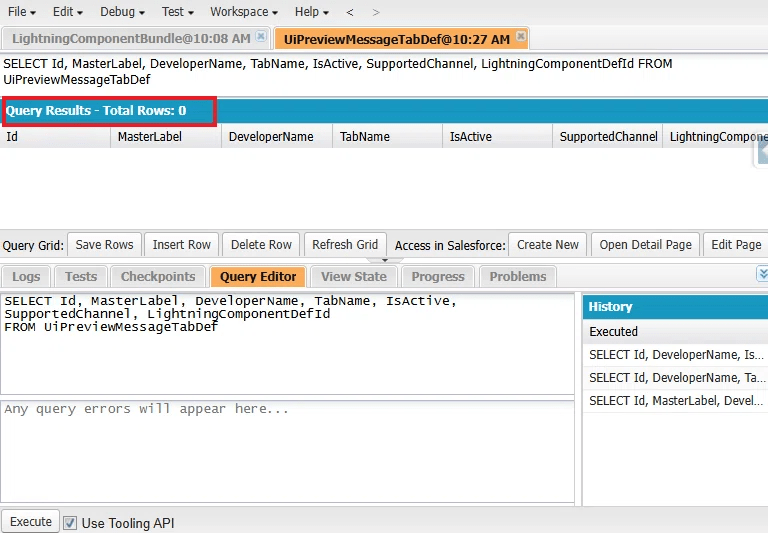Select history entry 'SELECT Id, MasterLabel, Devel...'
Image resolution: width=768 pixels, height=533 pixels.
[676, 401]
